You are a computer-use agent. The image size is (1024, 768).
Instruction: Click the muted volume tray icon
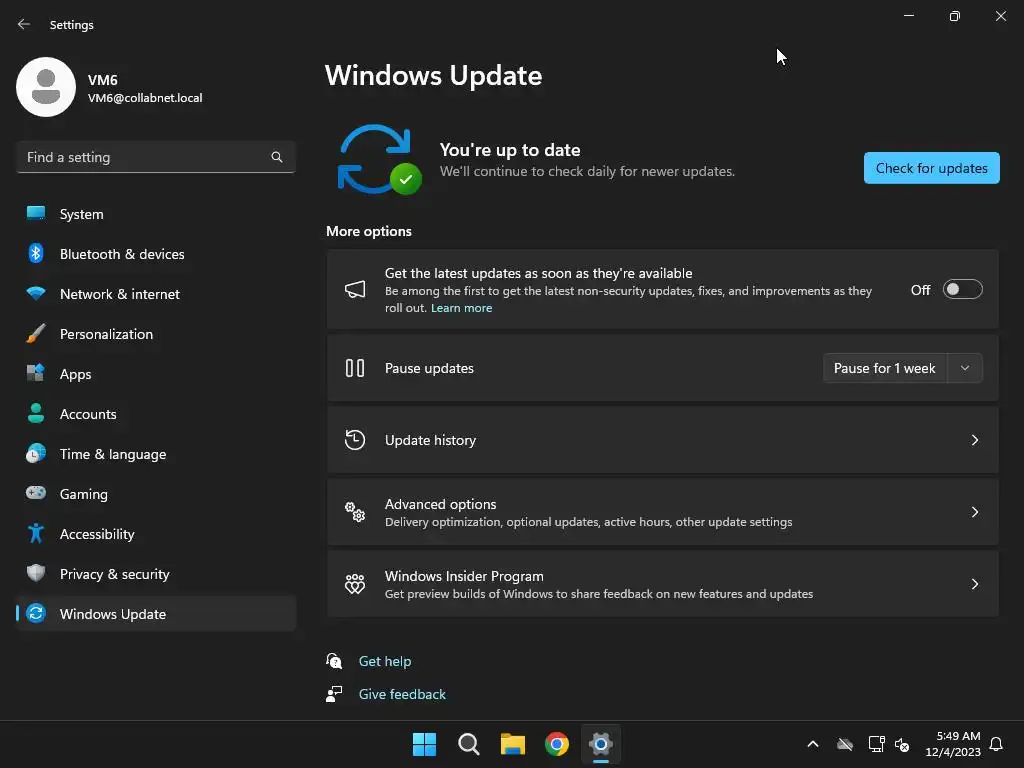point(902,744)
